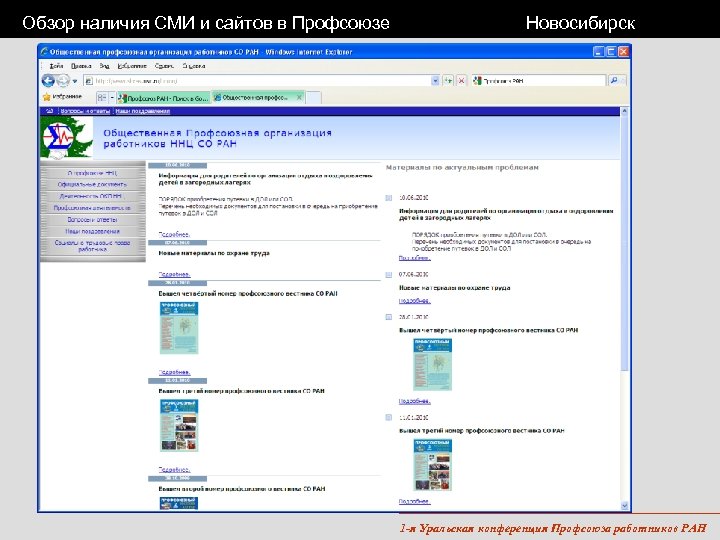Open fourth issue cover in right column
The image size is (720, 540).
433,365
